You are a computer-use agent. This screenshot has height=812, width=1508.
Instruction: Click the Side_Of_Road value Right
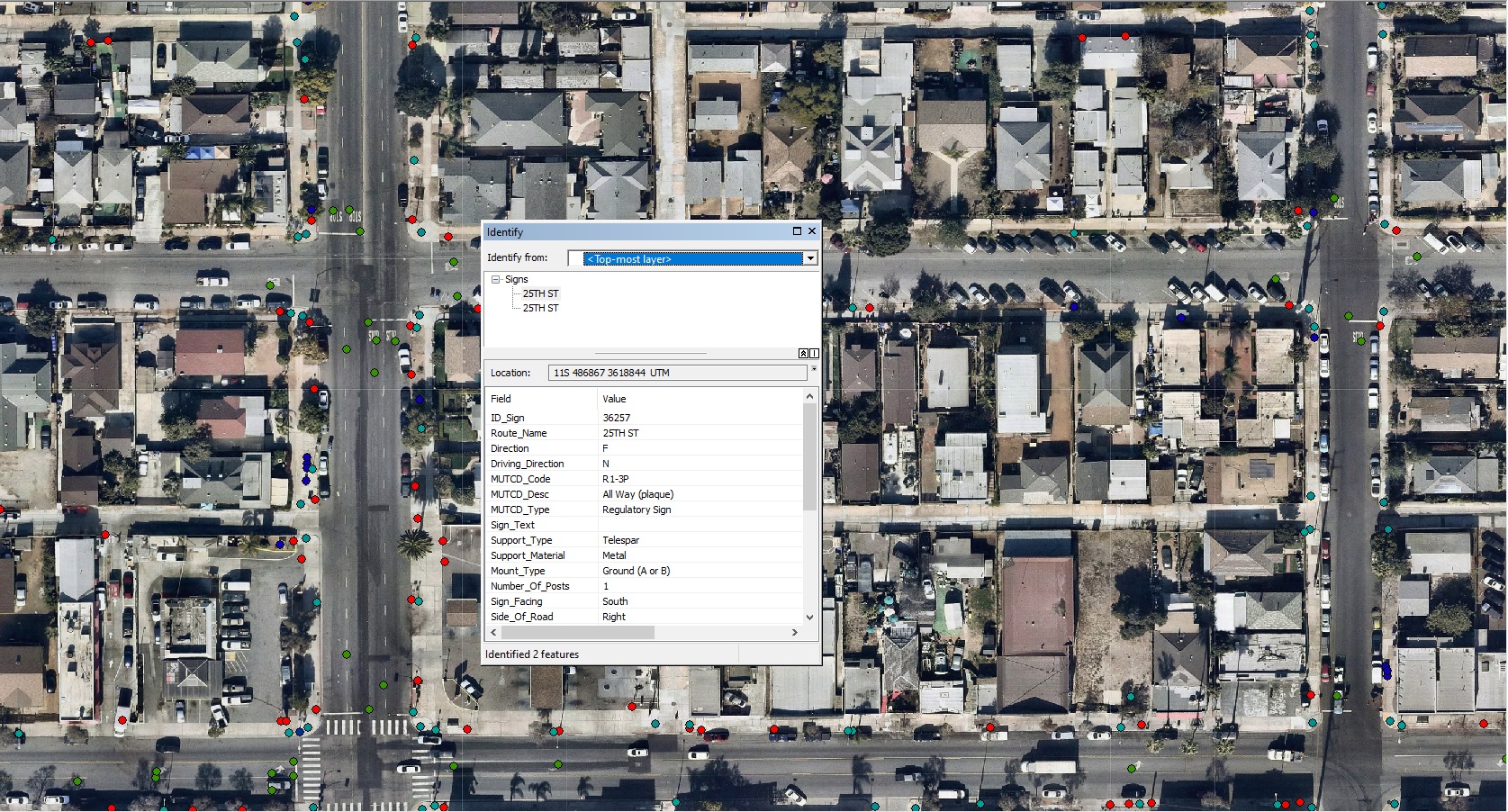pyautogui.click(x=614, y=617)
